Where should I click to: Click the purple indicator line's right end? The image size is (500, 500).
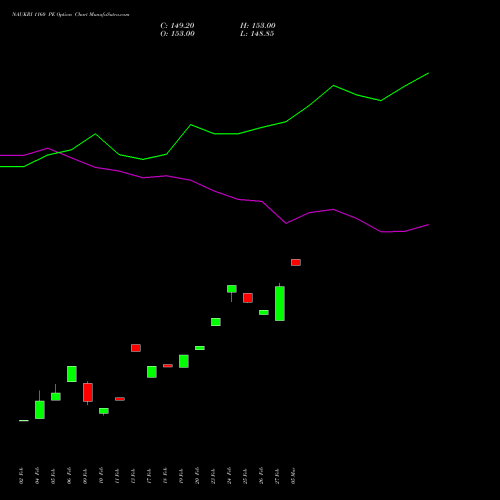[x=428, y=225]
